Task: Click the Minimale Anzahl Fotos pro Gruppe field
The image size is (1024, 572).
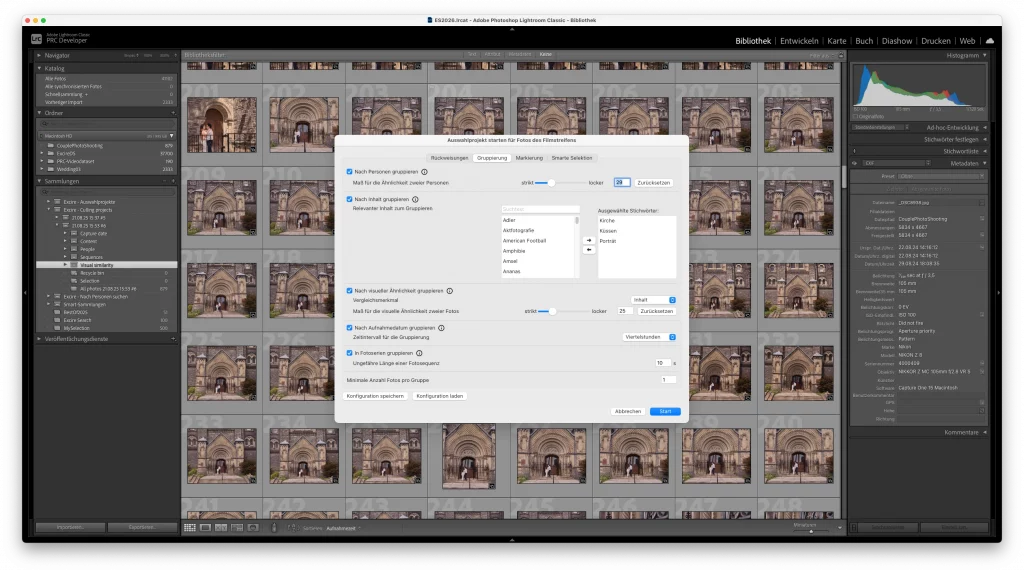Action: pyautogui.click(x=668, y=380)
